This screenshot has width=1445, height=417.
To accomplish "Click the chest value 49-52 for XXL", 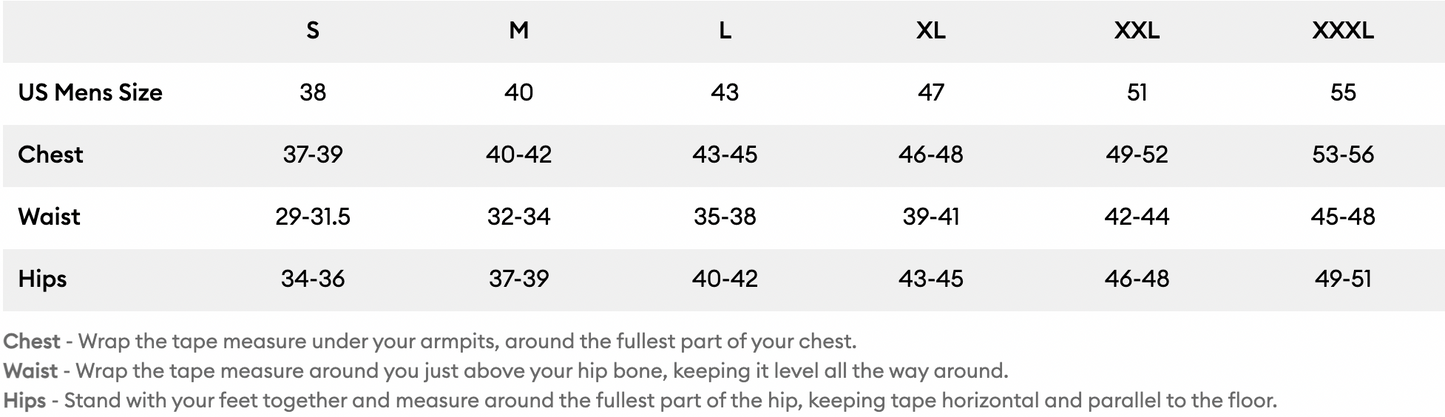I will [1137, 155].
